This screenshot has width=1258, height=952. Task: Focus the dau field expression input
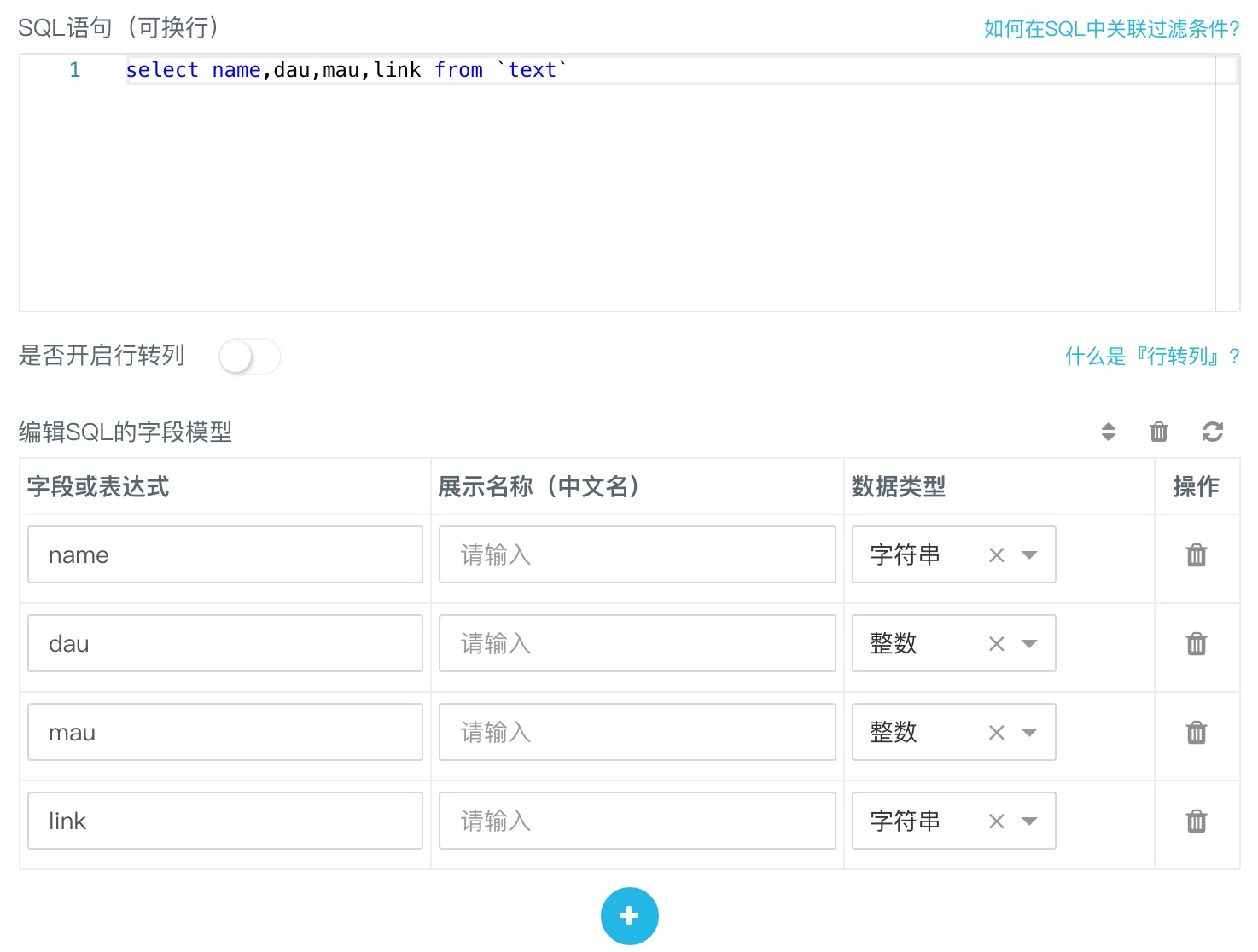225,644
